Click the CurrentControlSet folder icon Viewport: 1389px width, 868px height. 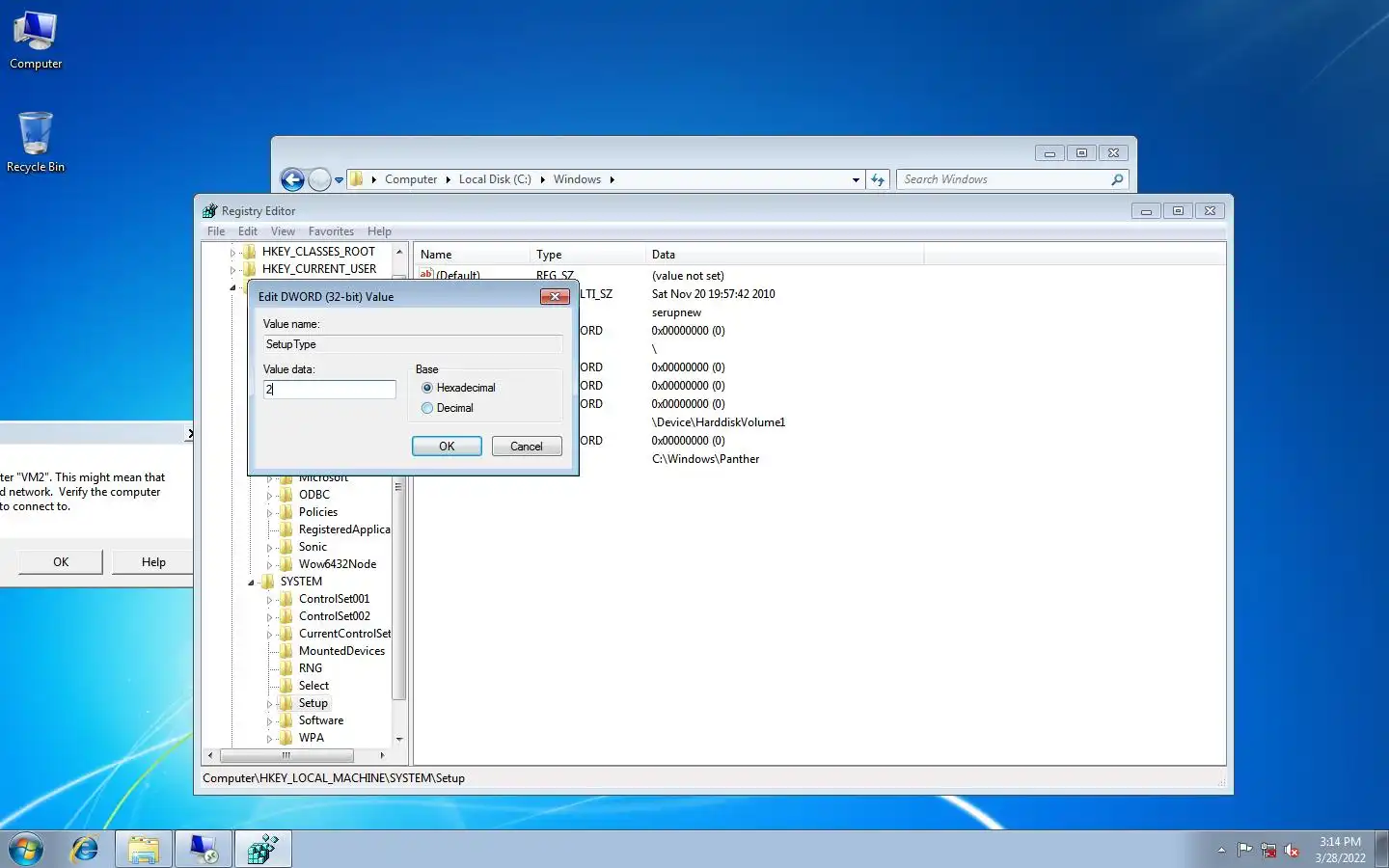coord(286,634)
